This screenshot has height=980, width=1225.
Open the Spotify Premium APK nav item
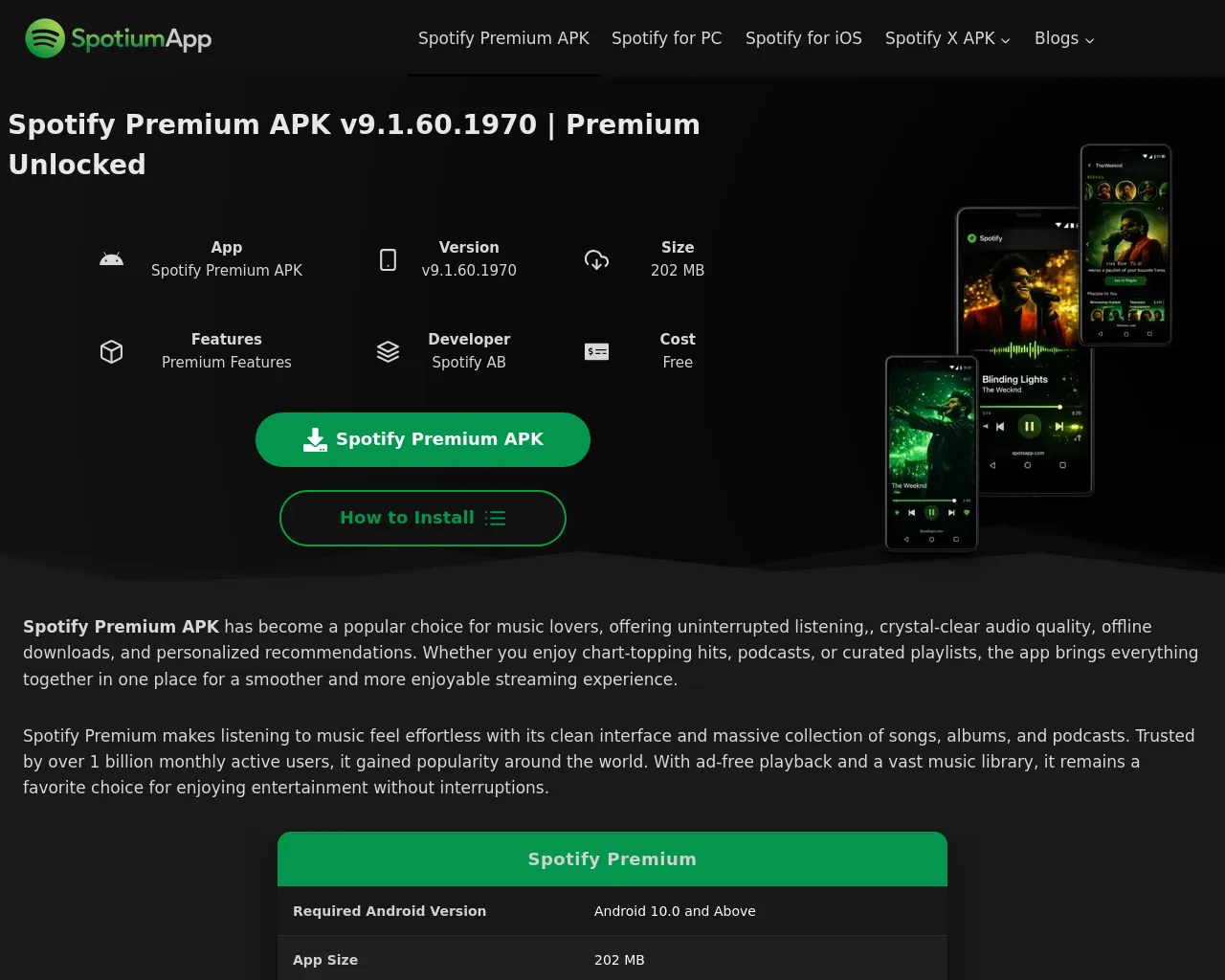[x=503, y=38]
